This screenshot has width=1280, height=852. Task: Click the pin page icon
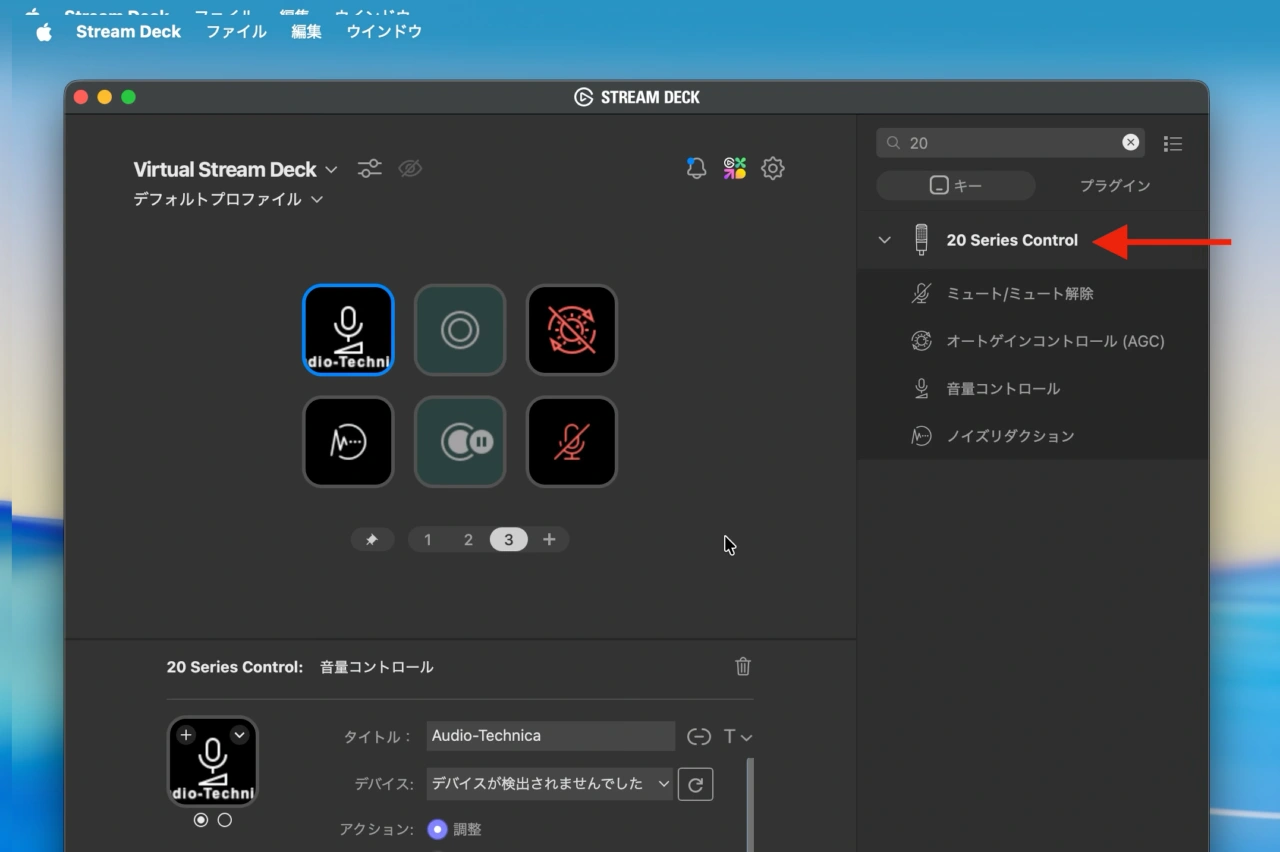click(x=372, y=540)
